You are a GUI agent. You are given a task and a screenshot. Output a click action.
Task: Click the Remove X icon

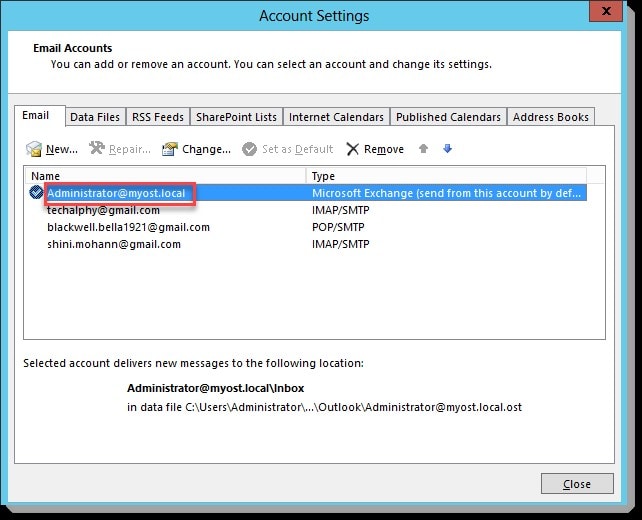click(x=352, y=149)
